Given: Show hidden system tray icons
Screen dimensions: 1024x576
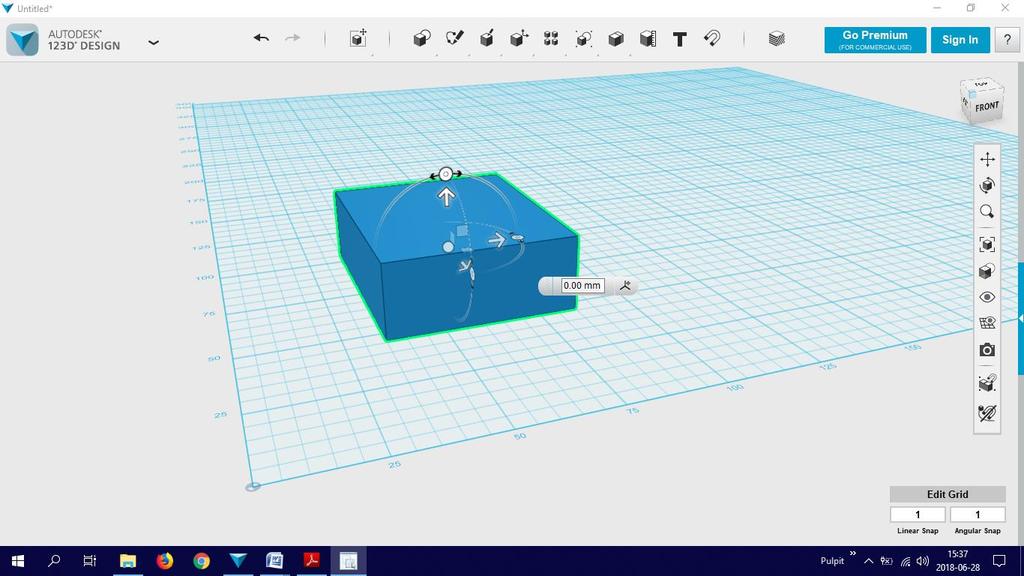Looking at the screenshot, I should 869,561.
